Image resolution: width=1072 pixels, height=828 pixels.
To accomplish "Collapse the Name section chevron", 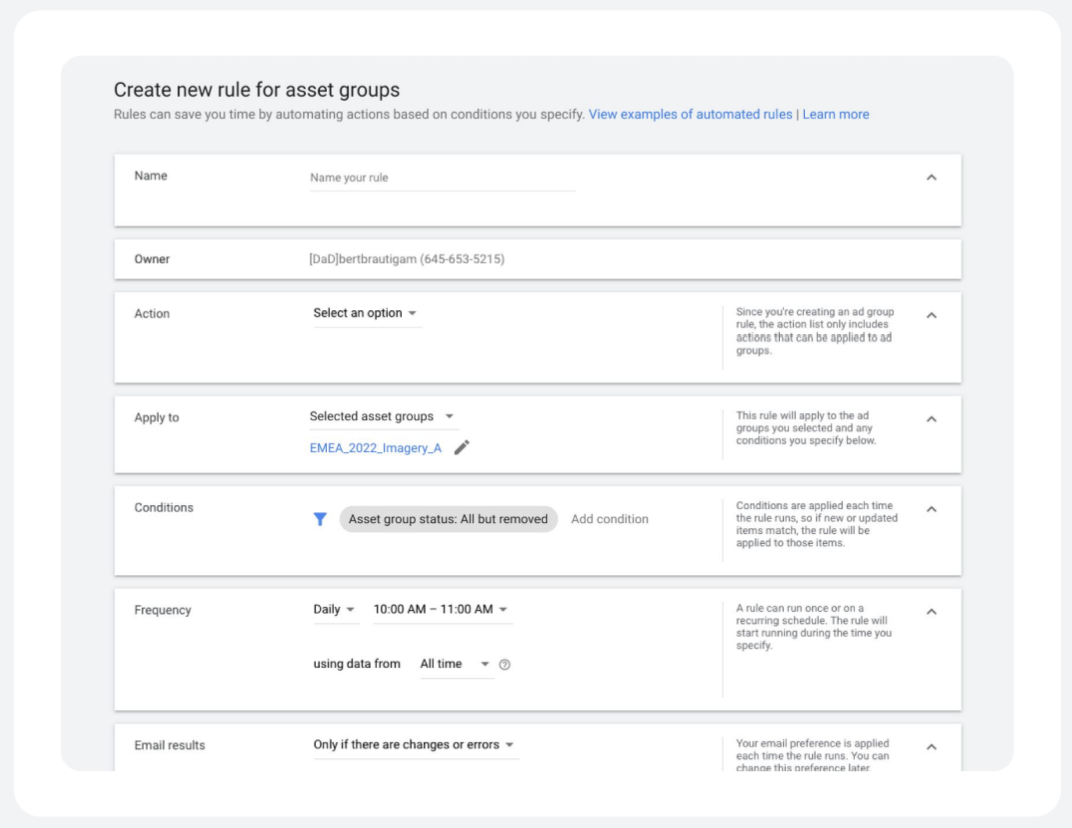I will coord(931,177).
